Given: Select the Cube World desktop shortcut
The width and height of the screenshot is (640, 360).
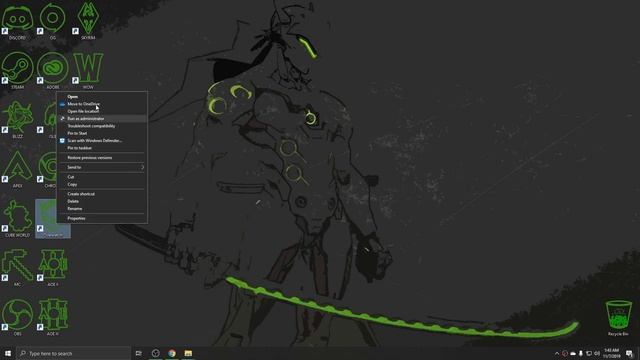Looking at the screenshot, I should pos(17,219).
